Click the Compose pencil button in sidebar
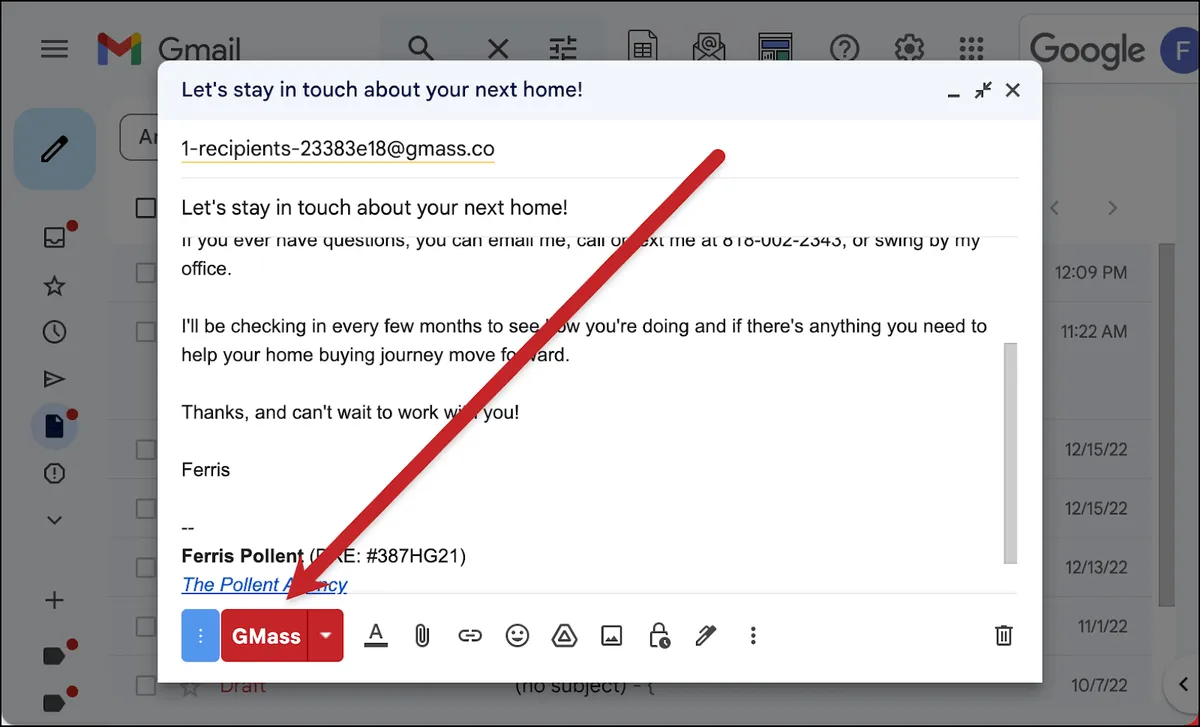This screenshot has height=727, width=1200. [x=55, y=149]
